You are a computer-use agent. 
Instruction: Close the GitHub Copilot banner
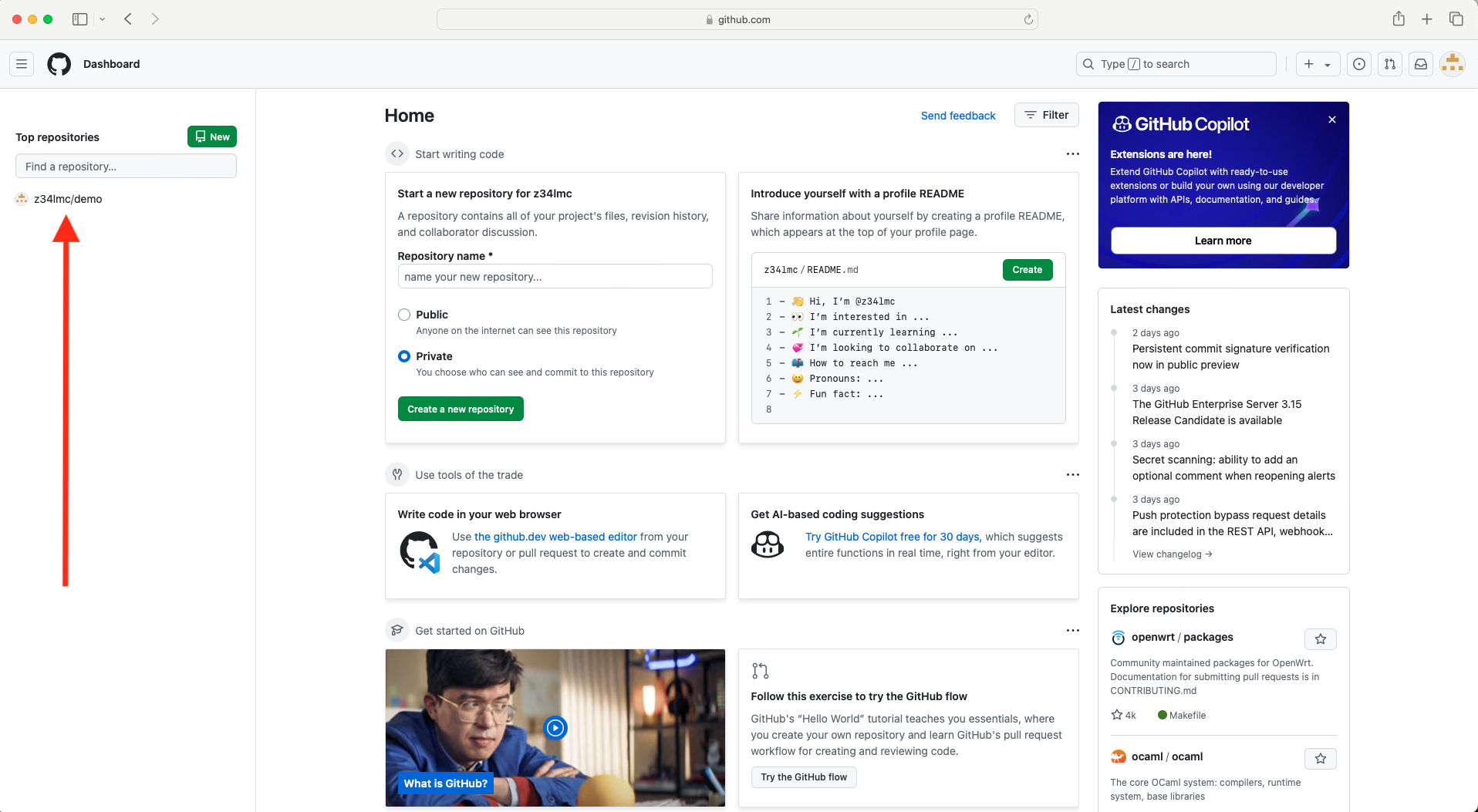(1332, 120)
